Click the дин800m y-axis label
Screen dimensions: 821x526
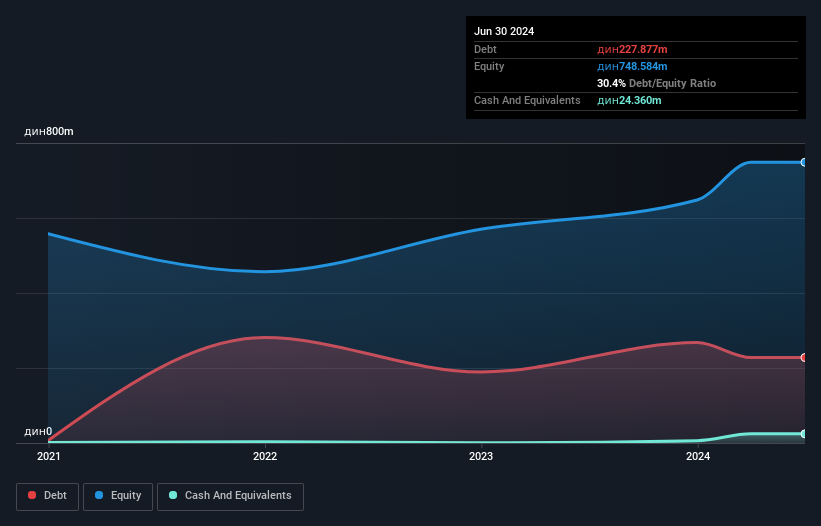point(49,131)
